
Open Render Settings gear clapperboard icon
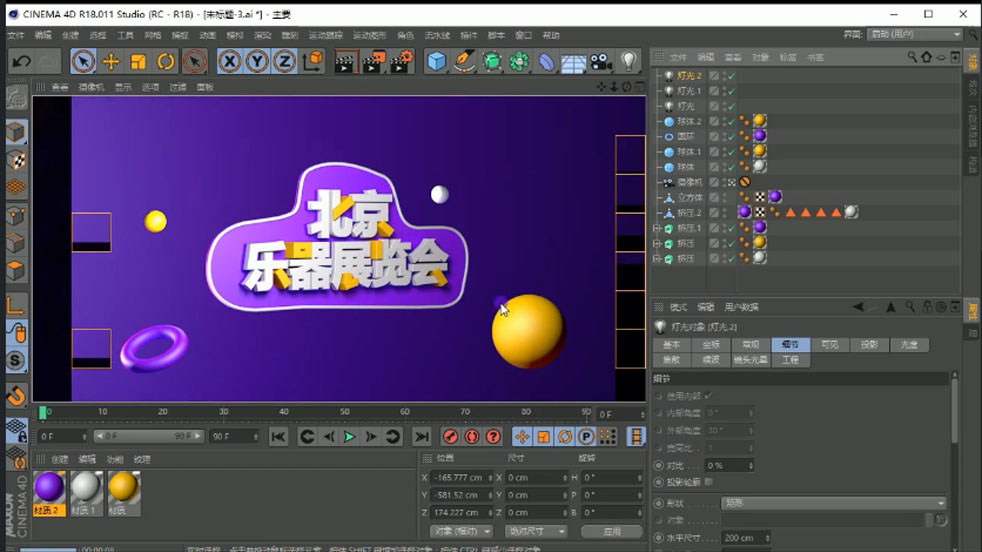(x=401, y=61)
